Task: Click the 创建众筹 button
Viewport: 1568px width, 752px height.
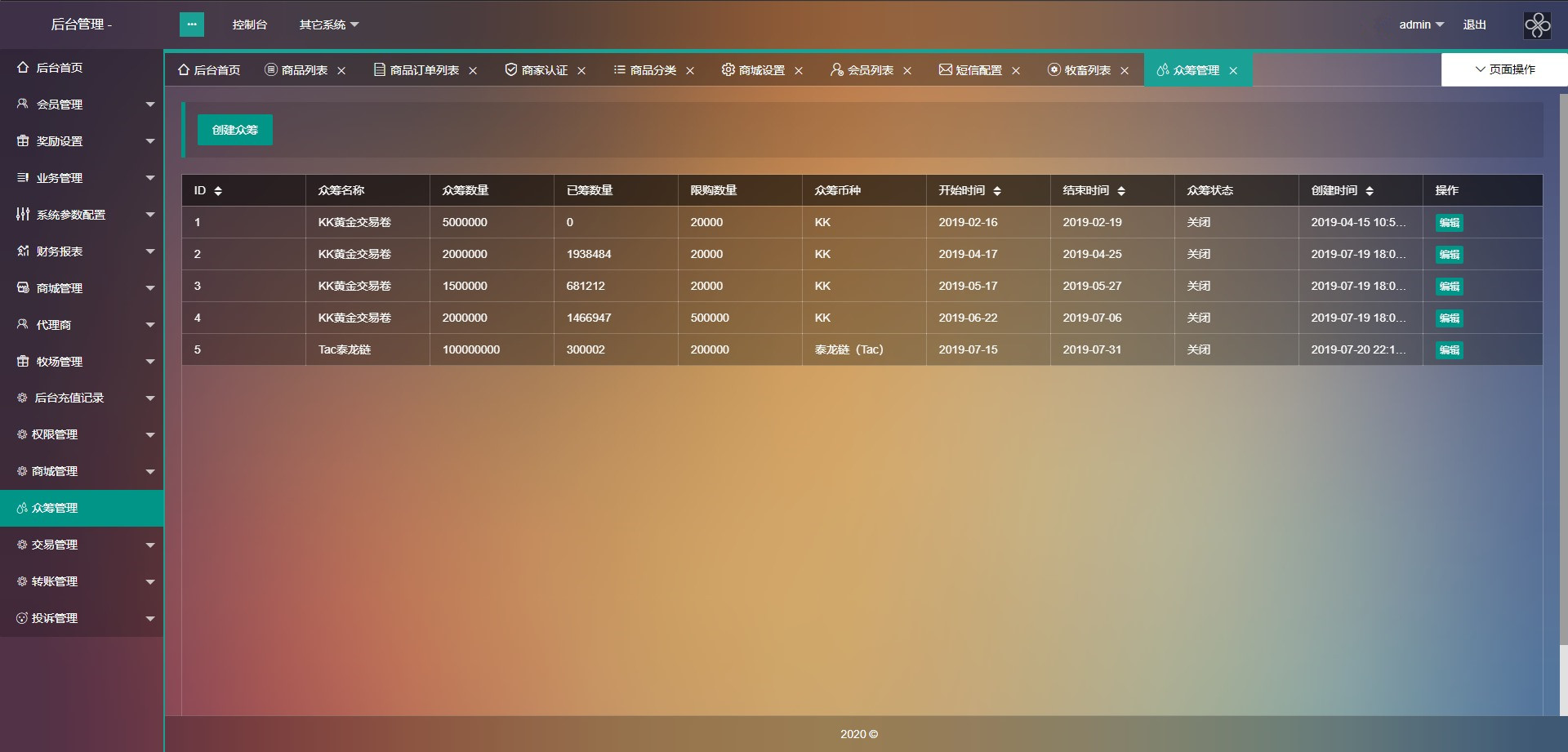Action: [x=234, y=130]
